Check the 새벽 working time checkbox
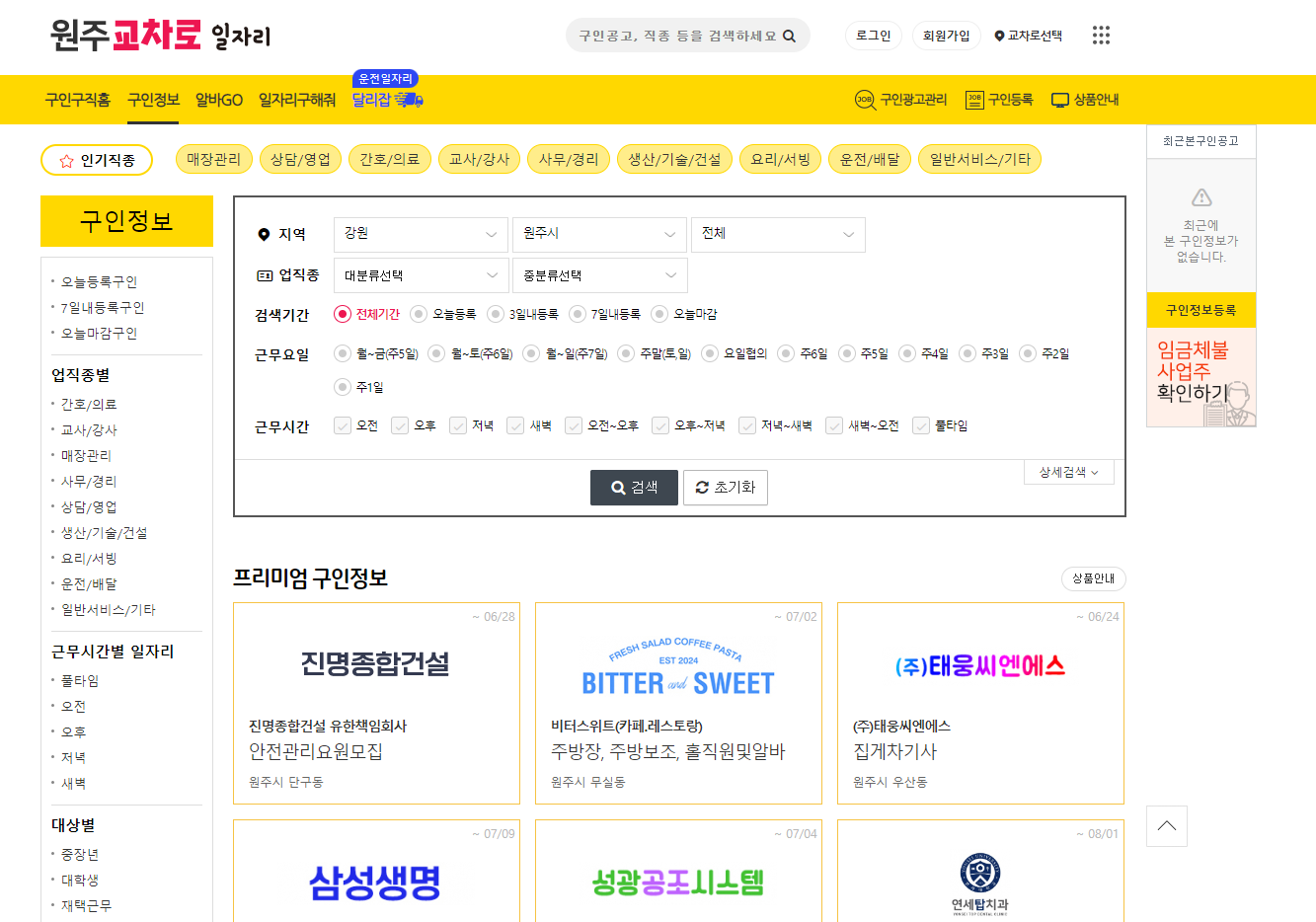1316x922 pixels. [x=515, y=425]
